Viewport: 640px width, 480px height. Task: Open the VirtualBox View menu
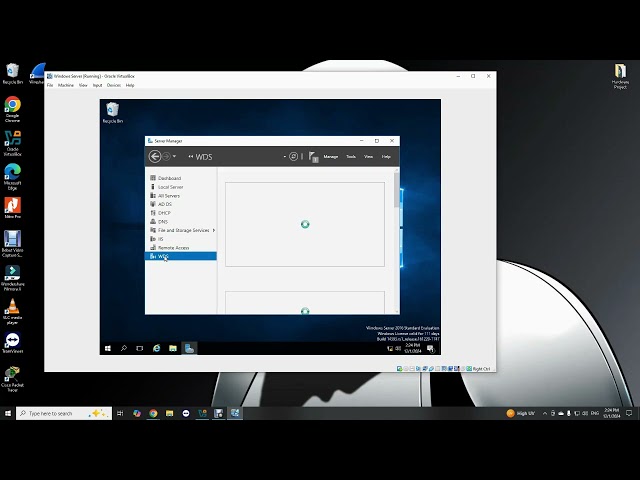(x=83, y=85)
